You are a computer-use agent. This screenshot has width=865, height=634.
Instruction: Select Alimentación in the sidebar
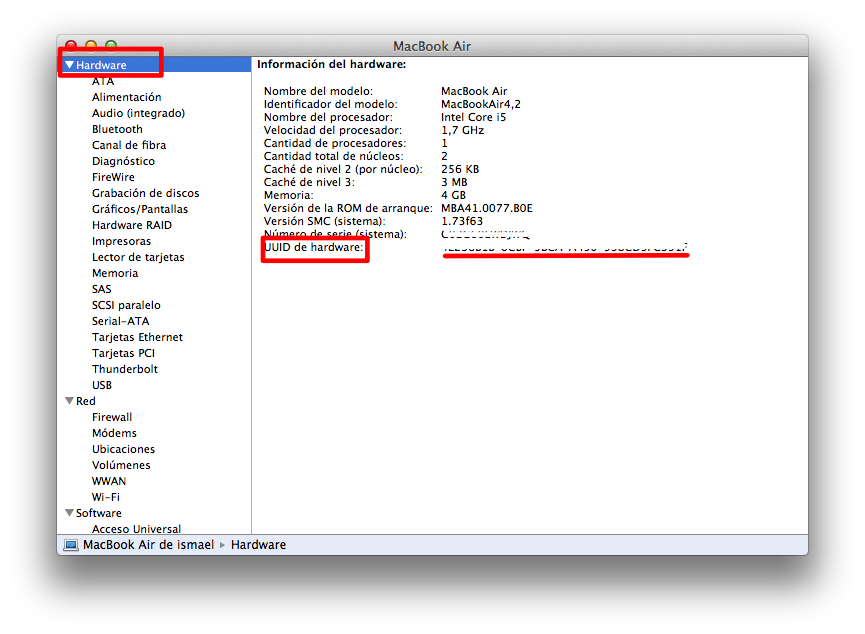[x=127, y=97]
